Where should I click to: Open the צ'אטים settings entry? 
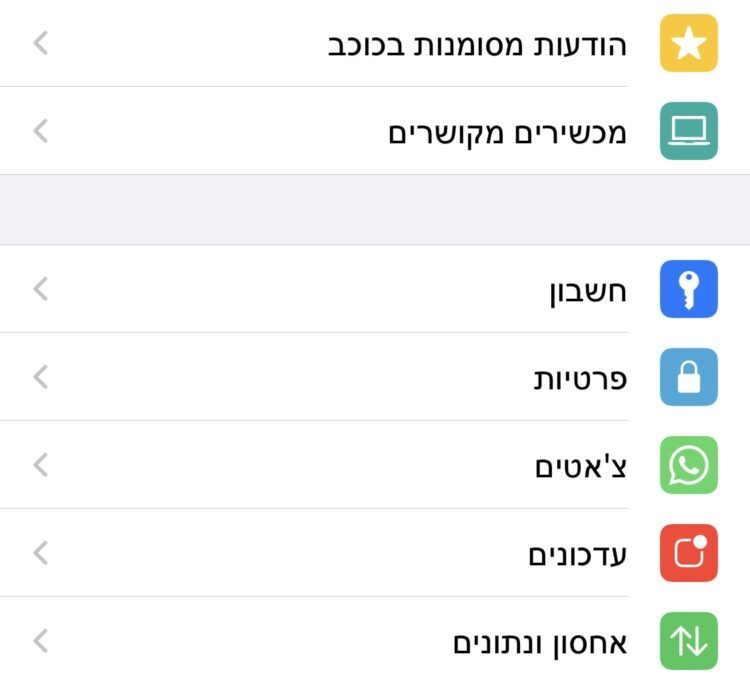click(375, 465)
